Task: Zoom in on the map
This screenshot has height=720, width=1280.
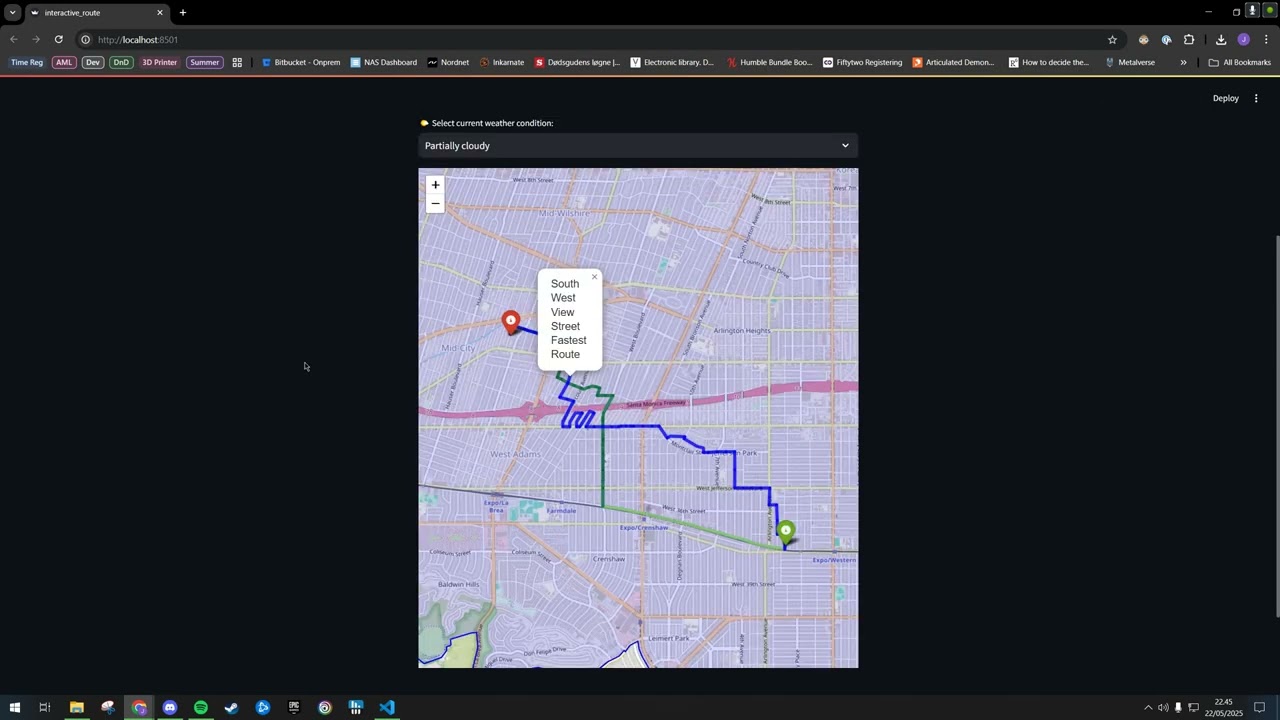Action: (435, 185)
